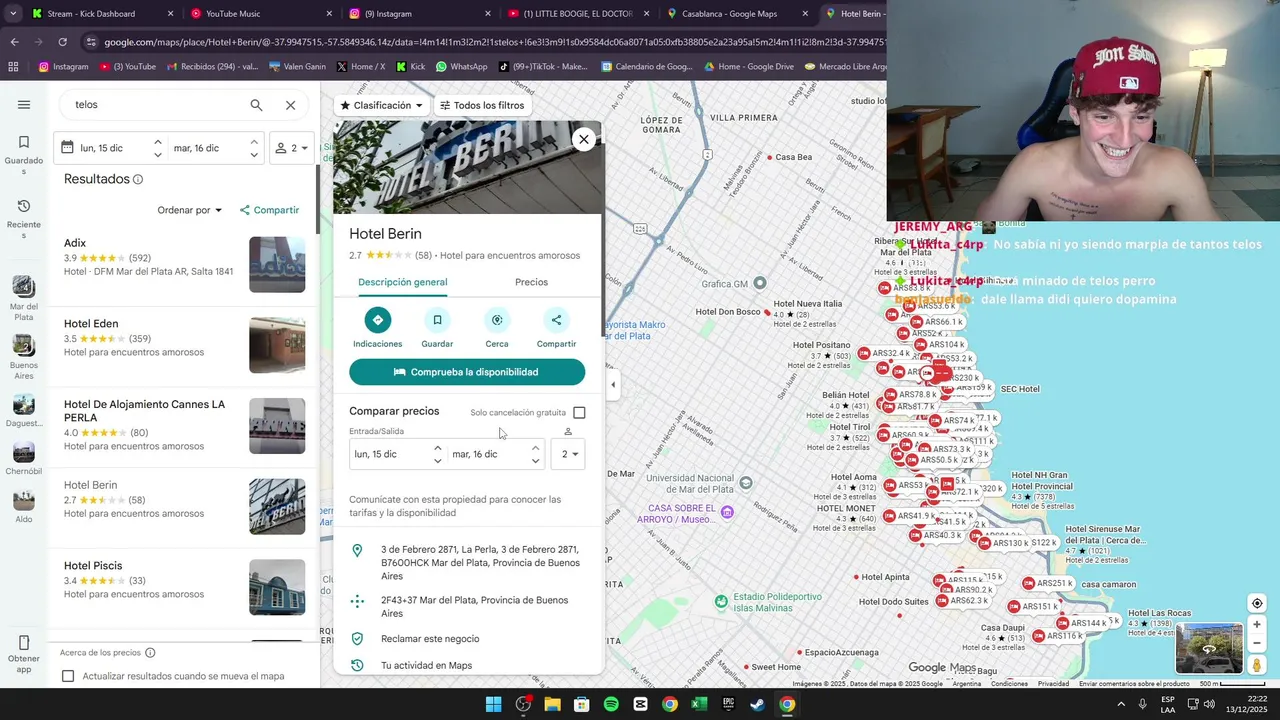1280x720 pixels.
Task: Go back with the browser back arrow
Action: [14, 42]
